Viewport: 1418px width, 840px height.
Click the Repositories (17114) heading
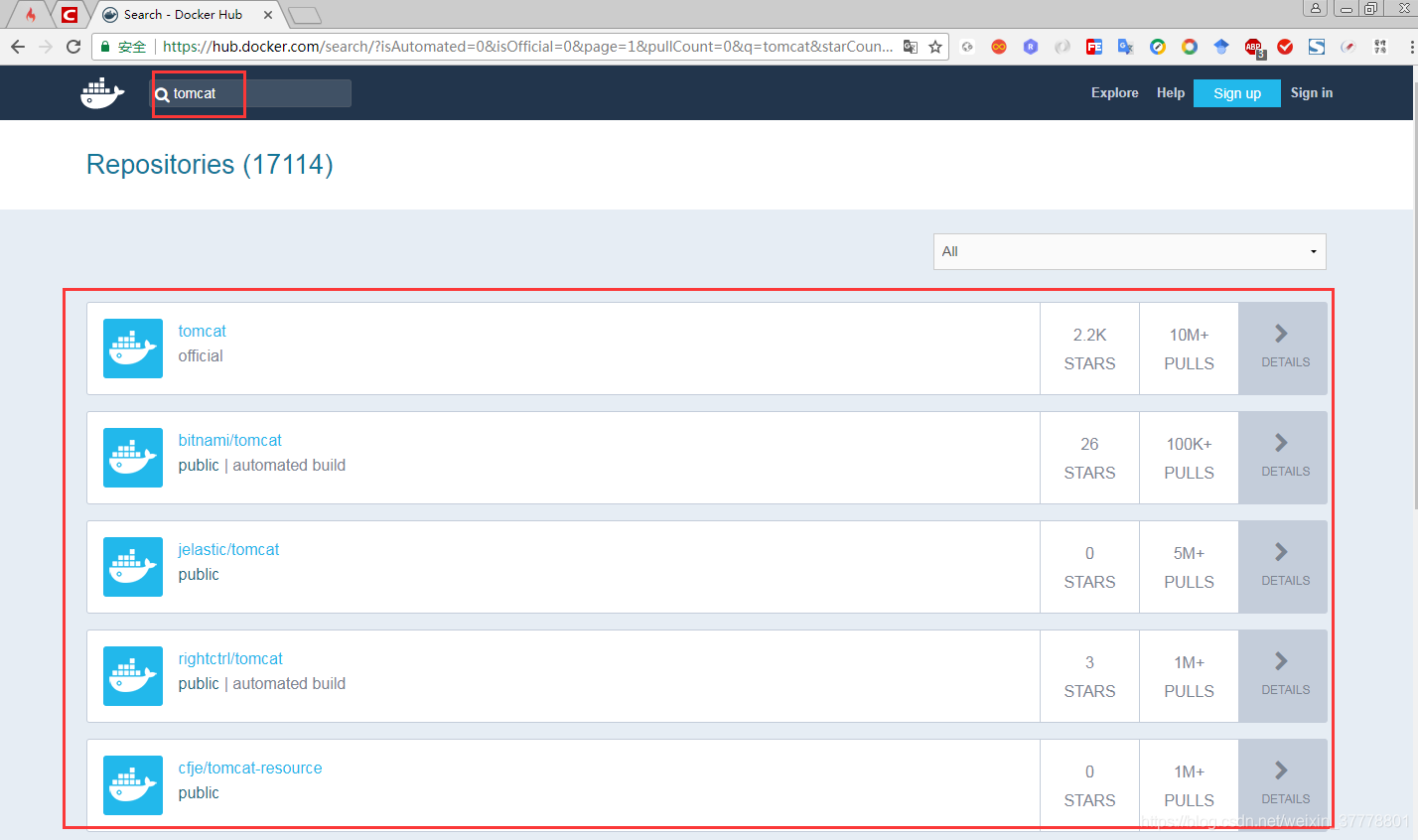pos(210,164)
